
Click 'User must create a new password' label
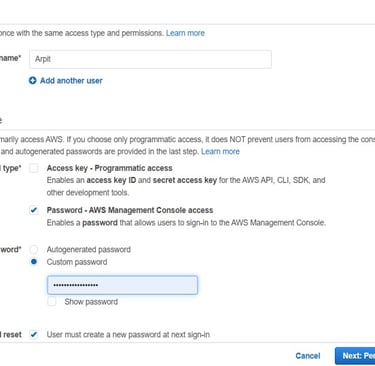pyautogui.click(x=128, y=334)
